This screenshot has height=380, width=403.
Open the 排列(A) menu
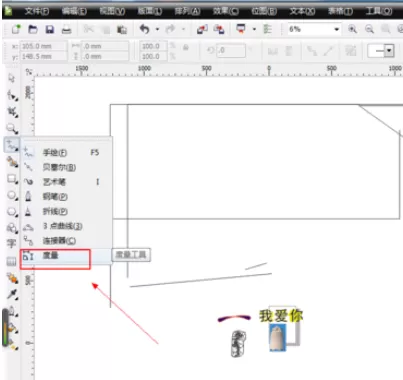188,11
